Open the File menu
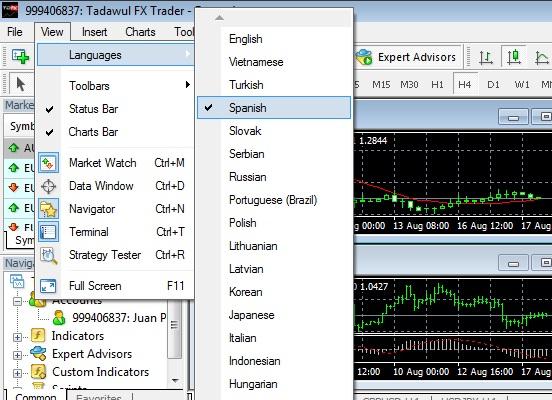The image size is (552, 400). (x=15, y=32)
